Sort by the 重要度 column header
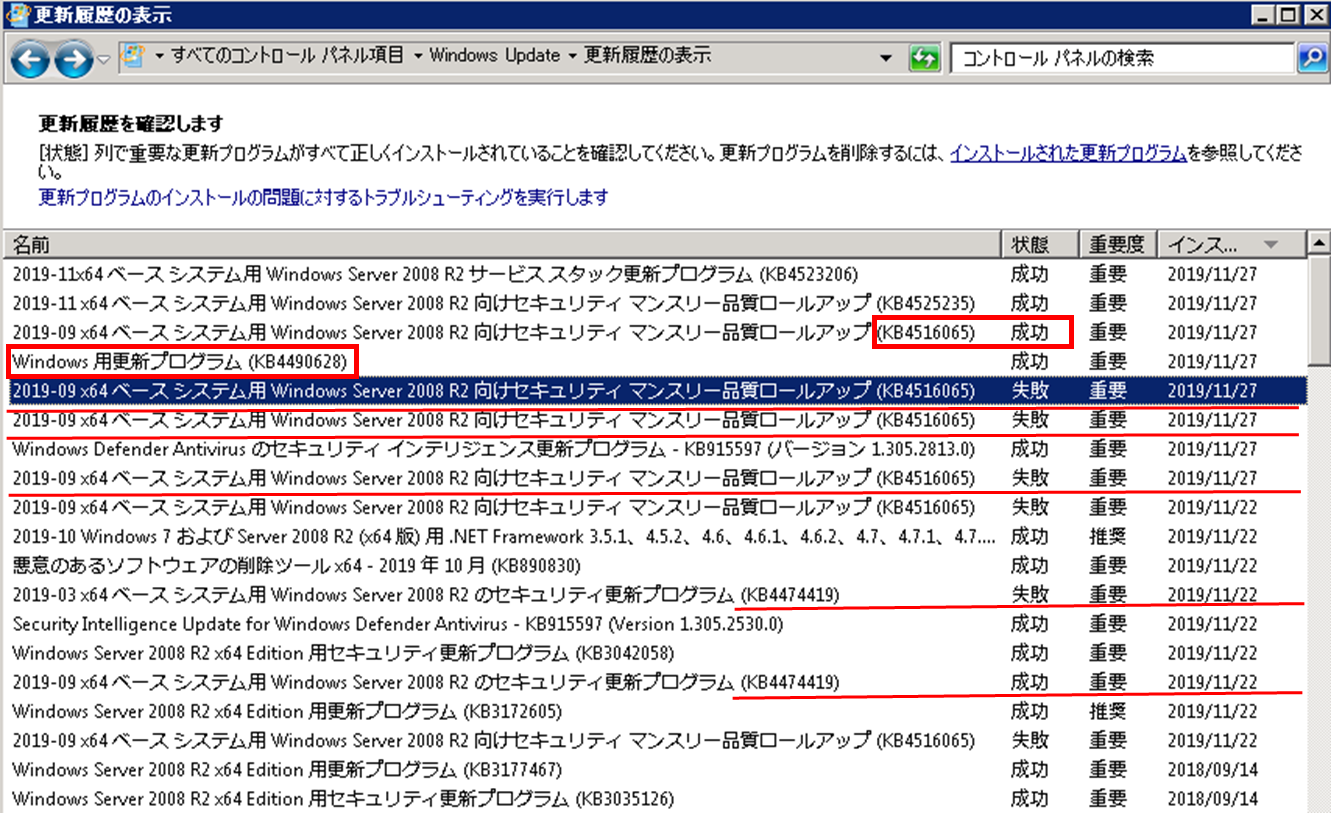The image size is (1331, 813). point(1118,245)
